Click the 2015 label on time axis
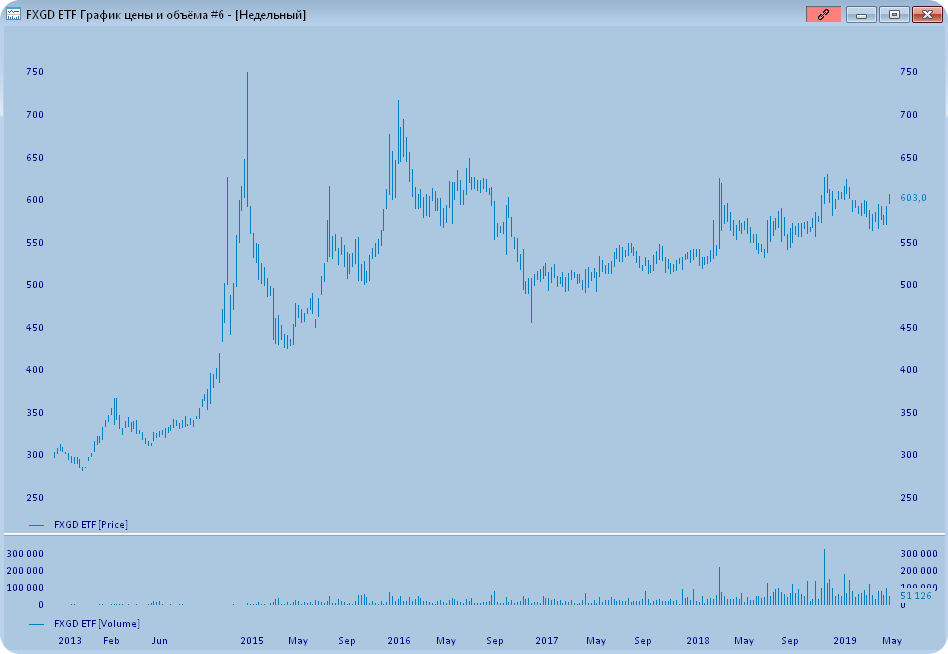948x654 pixels. [252, 641]
